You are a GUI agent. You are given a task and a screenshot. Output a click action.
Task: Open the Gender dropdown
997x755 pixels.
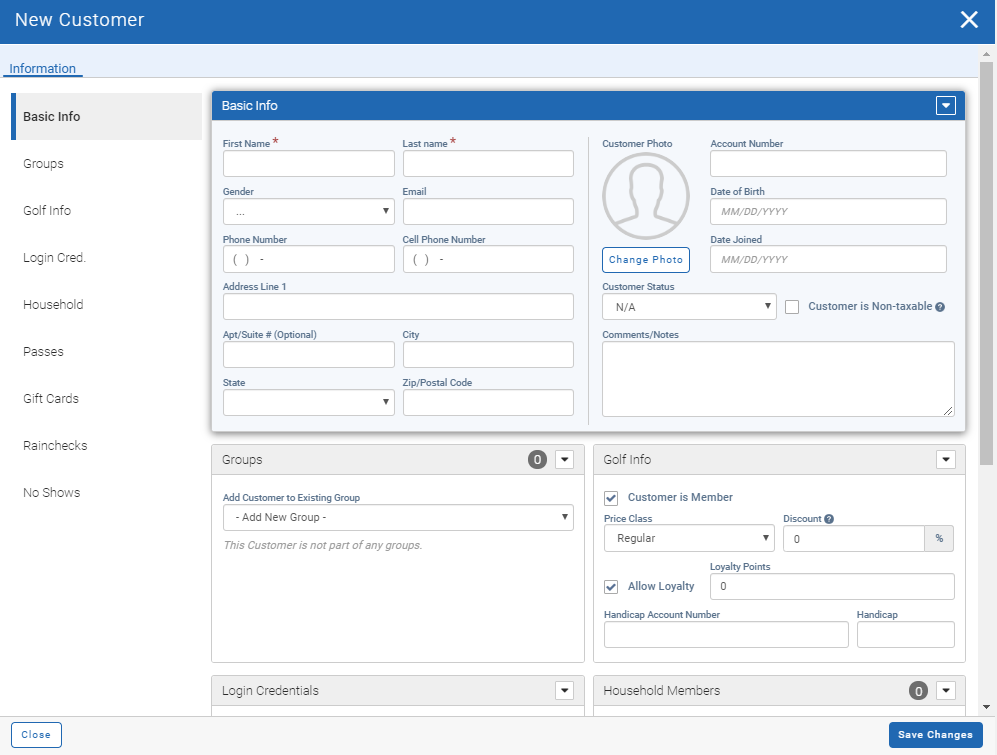pyautogui.click(x=308, y=212)
